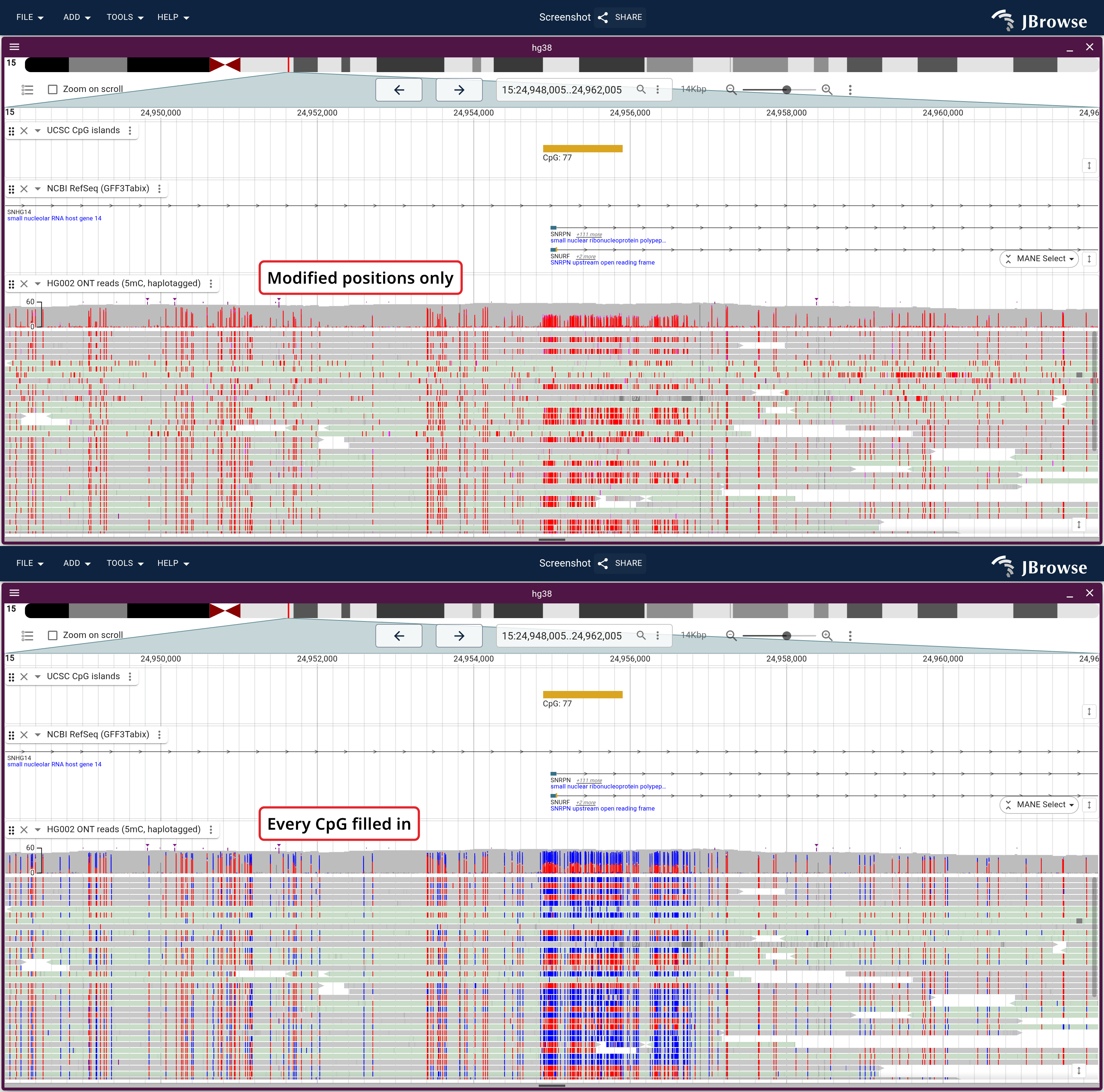Pan left with arrow button in top view
1104x1092 pixels.
[x=399, y=90]
